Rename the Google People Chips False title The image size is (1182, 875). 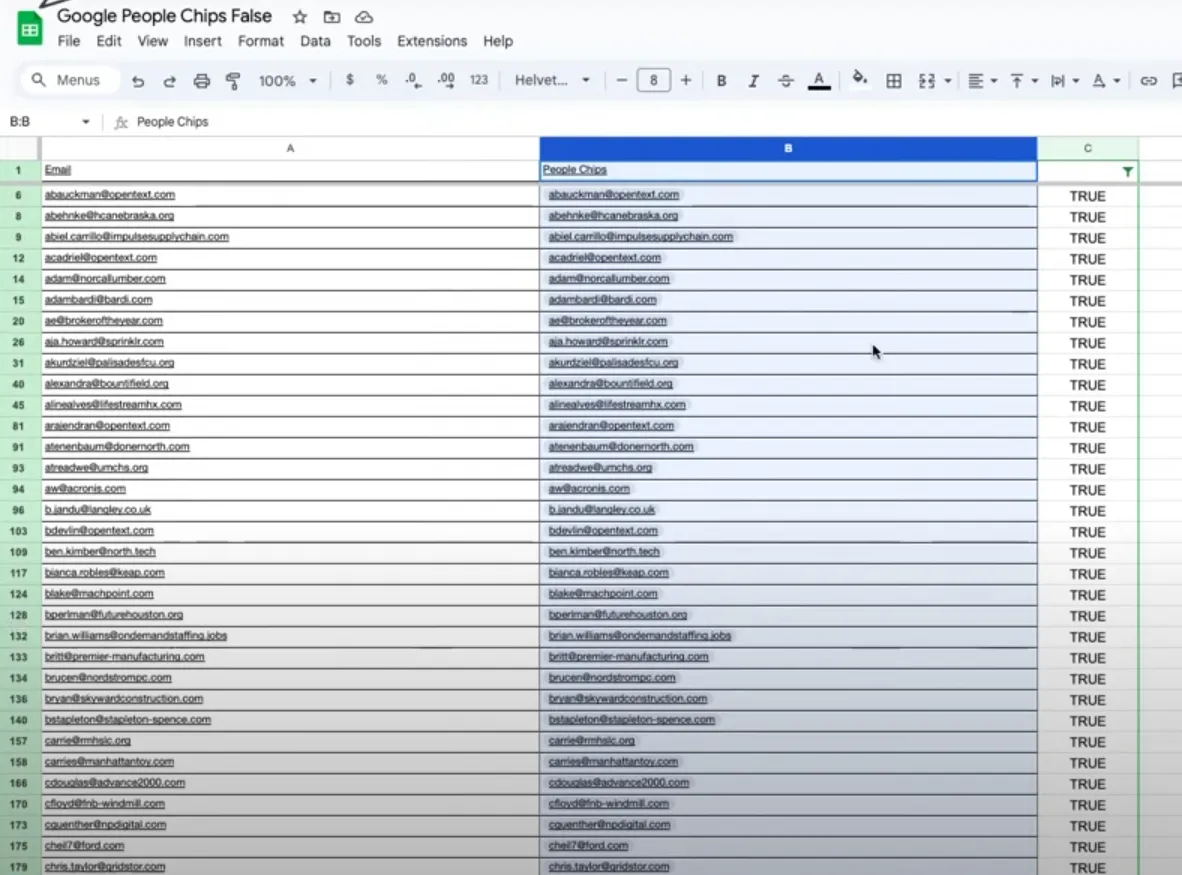[x=164, y=16]
